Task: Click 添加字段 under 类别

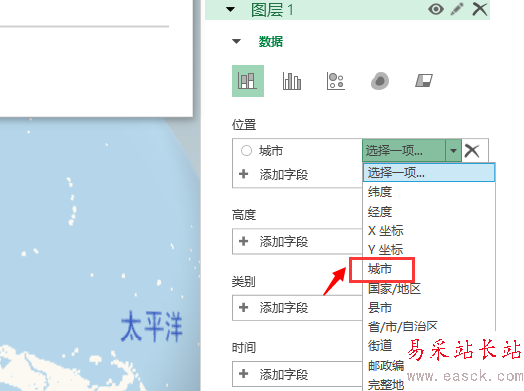Action: (x=283, y=307)
